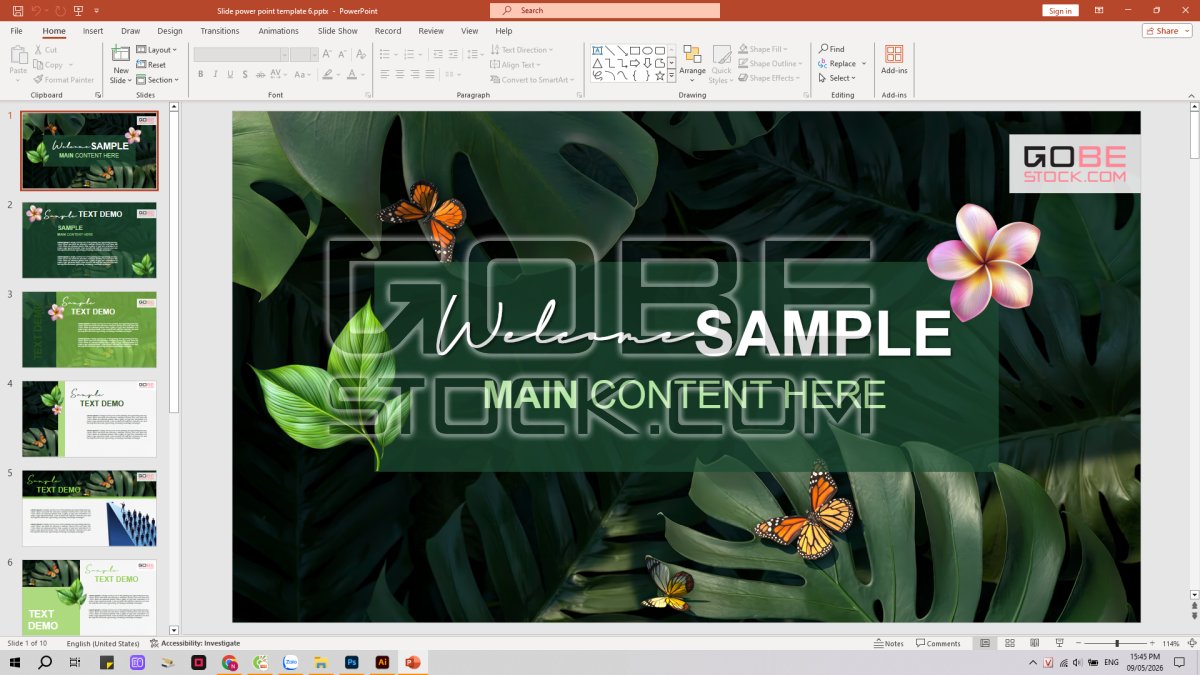Toggle the Comments pane
Image resolution: width=1200 pixels, height=675 pixels.
click(x=938, y=643)
